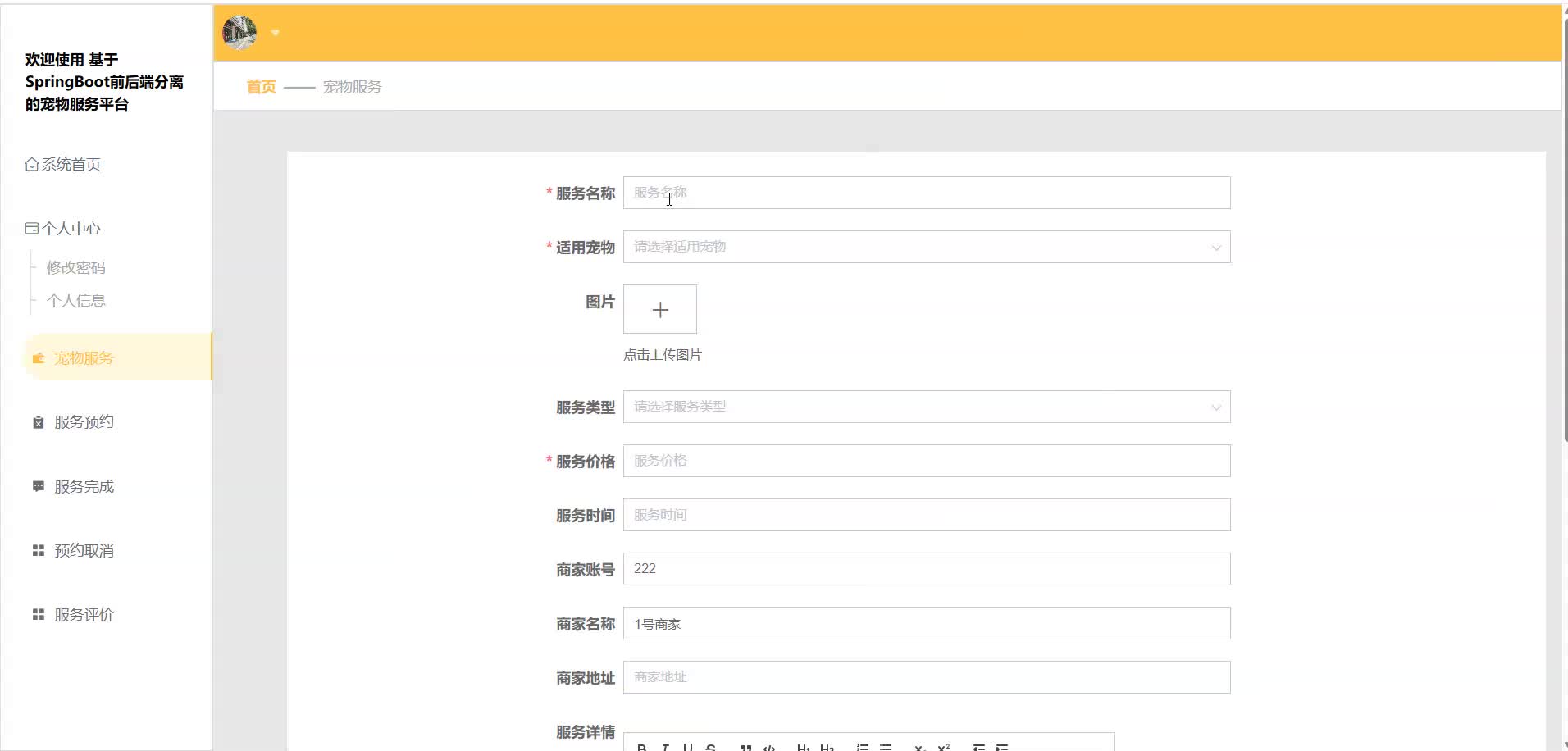Click the grid icon beside 预约取消
Screen dimensions: 1568x751
(x=38, y=550)
